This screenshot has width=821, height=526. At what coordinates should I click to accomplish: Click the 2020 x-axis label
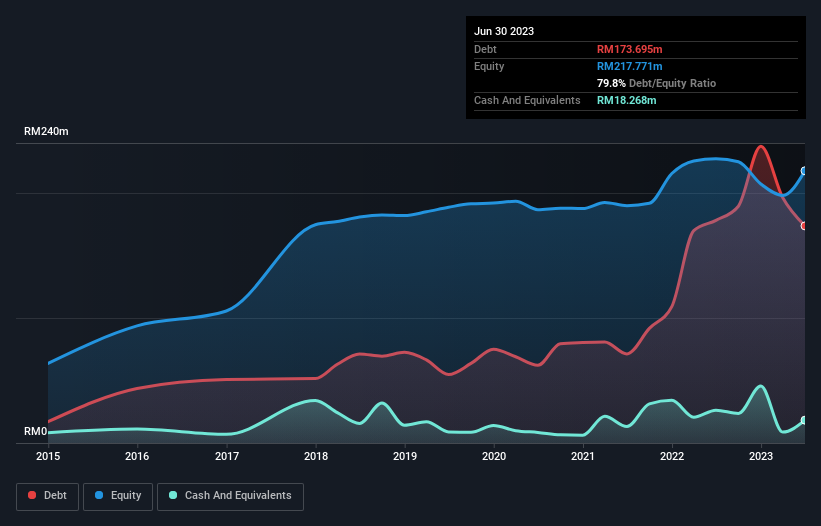tap(494, 456)
